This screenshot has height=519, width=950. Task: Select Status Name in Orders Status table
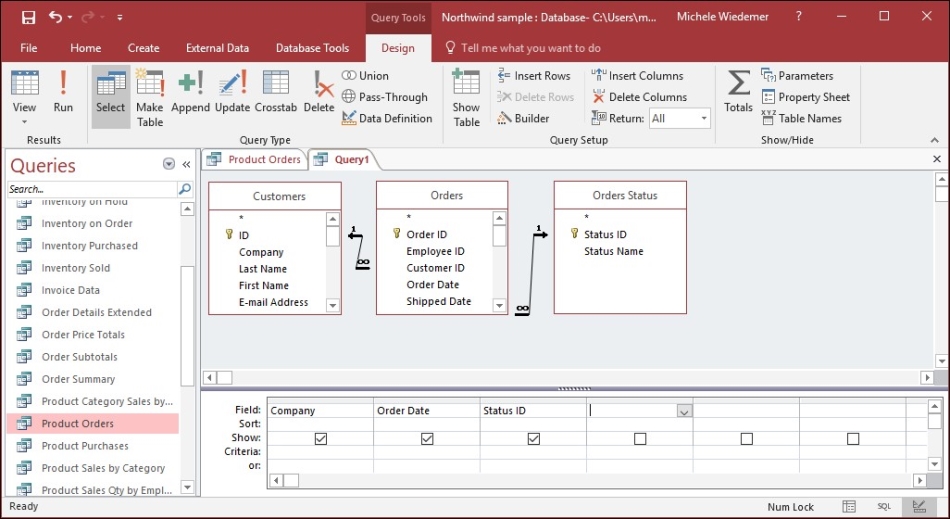(x=613, y=251)
